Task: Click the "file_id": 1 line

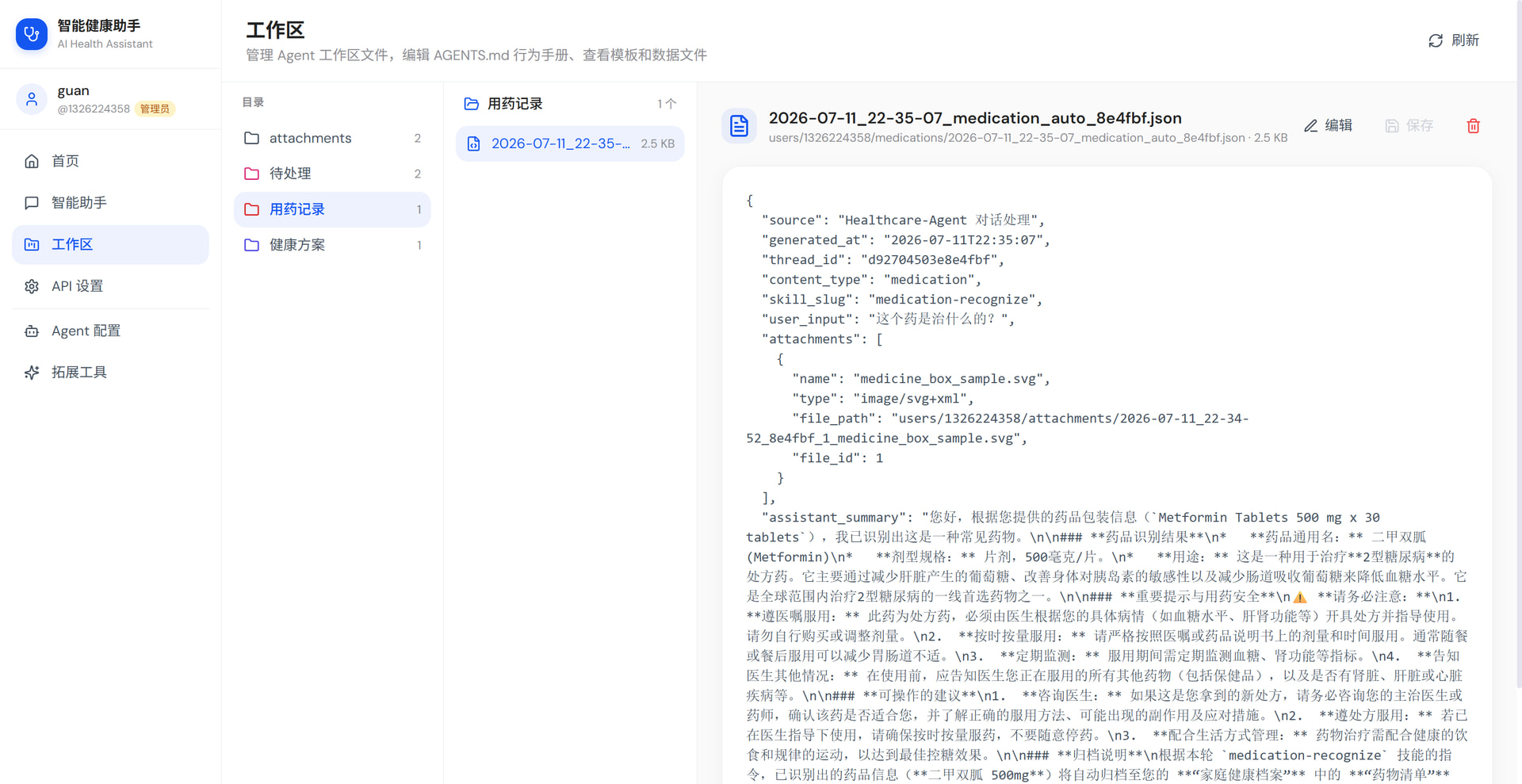Action: [838, 458]
